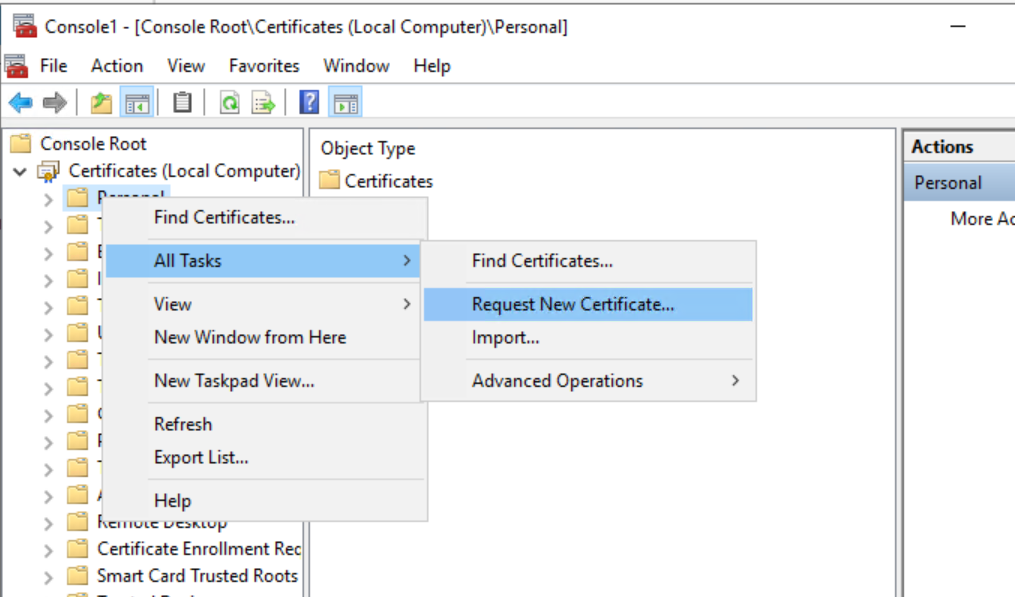Select Console Root in the tree
Image resolution: width=1015 pixels, height=597 pixels.
point(94,144)
